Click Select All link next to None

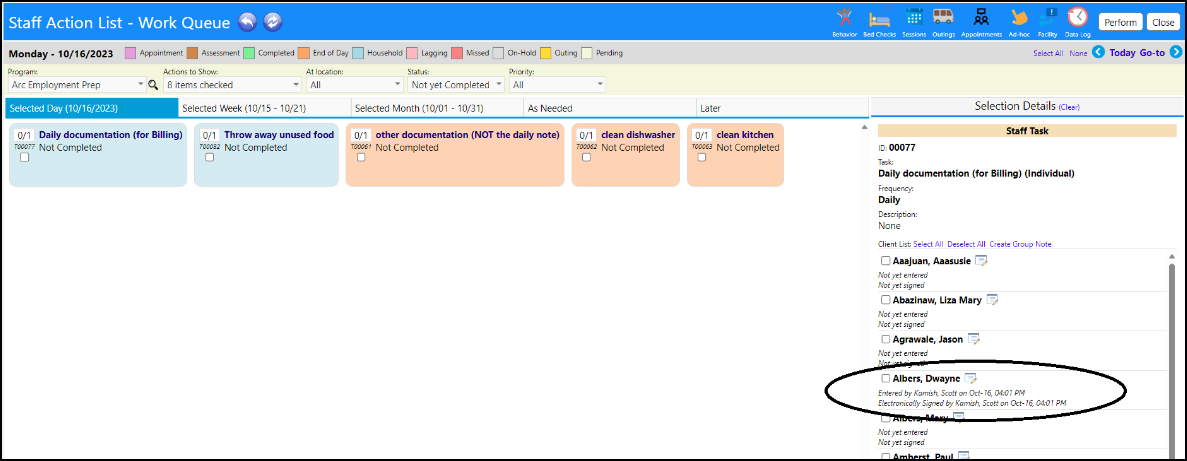[1048, 53]
